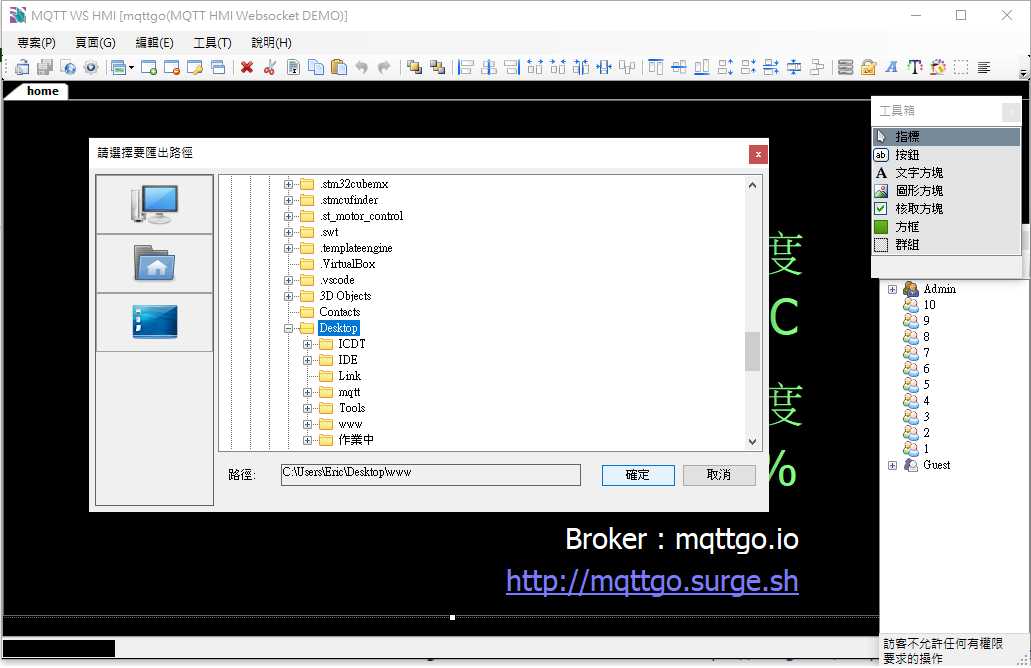The width and height of the screenshot is (1031, 668).
Task: Click the 路徑 path input field
Action: [x=431, y=475]
